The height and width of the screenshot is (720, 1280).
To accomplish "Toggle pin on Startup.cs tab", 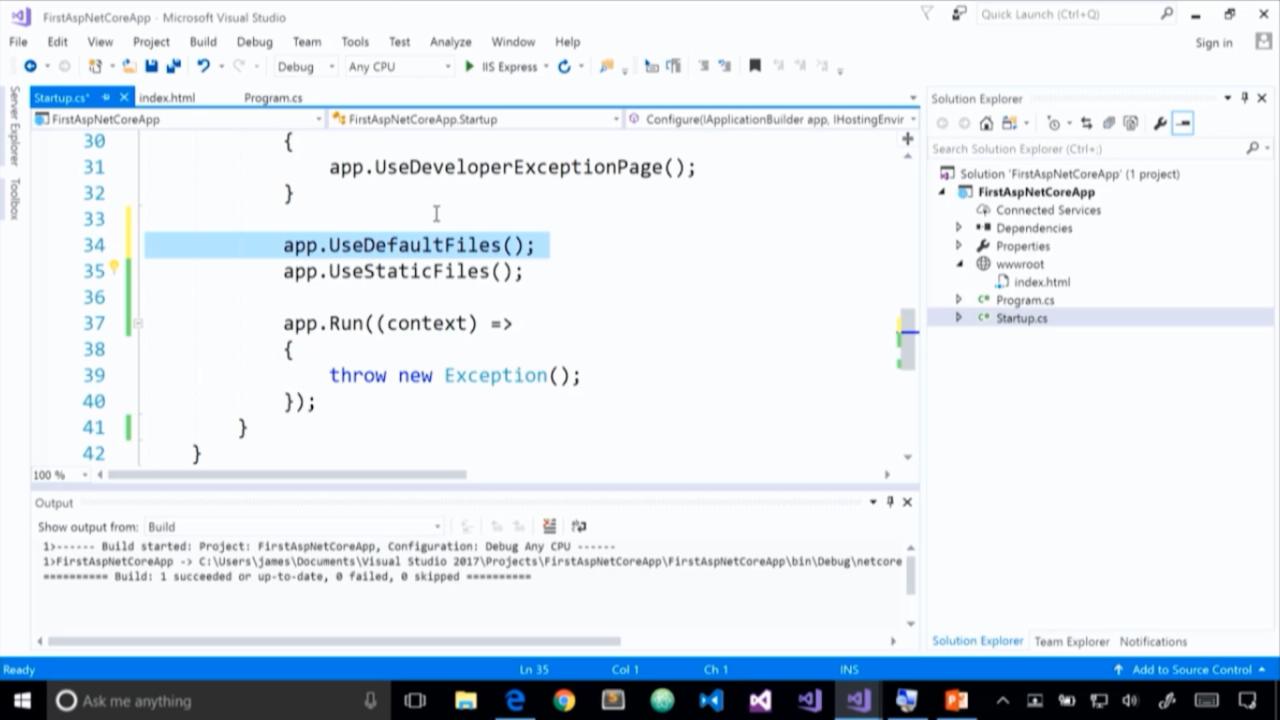I will (106, 97).
